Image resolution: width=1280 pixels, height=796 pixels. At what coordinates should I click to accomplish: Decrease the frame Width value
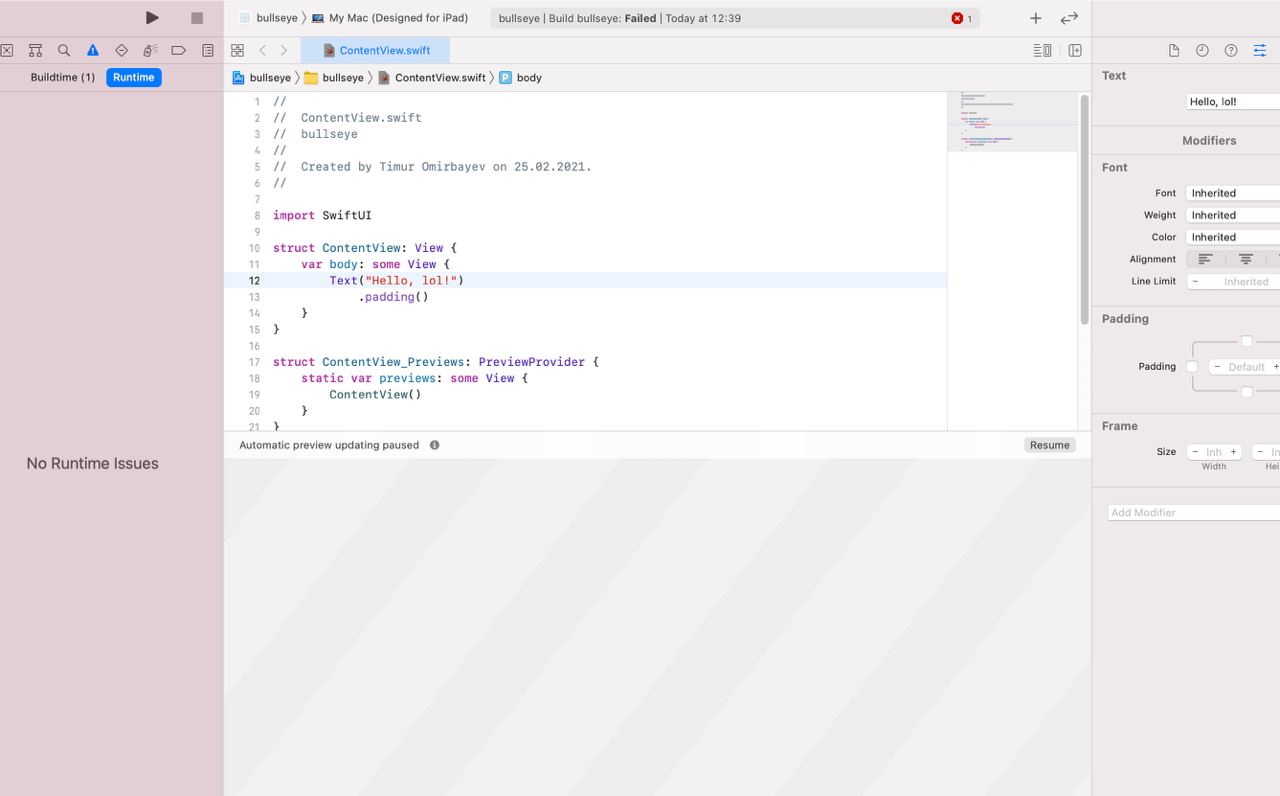coord(1195,452)
